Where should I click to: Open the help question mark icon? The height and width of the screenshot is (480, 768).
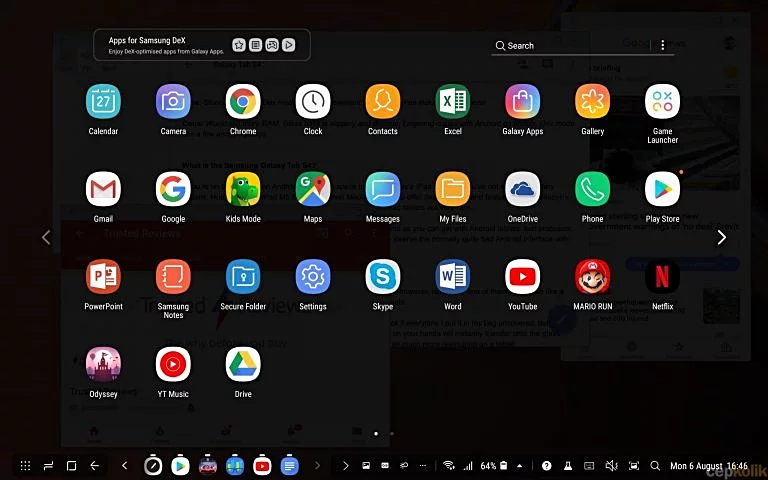[x=547, y=466]
